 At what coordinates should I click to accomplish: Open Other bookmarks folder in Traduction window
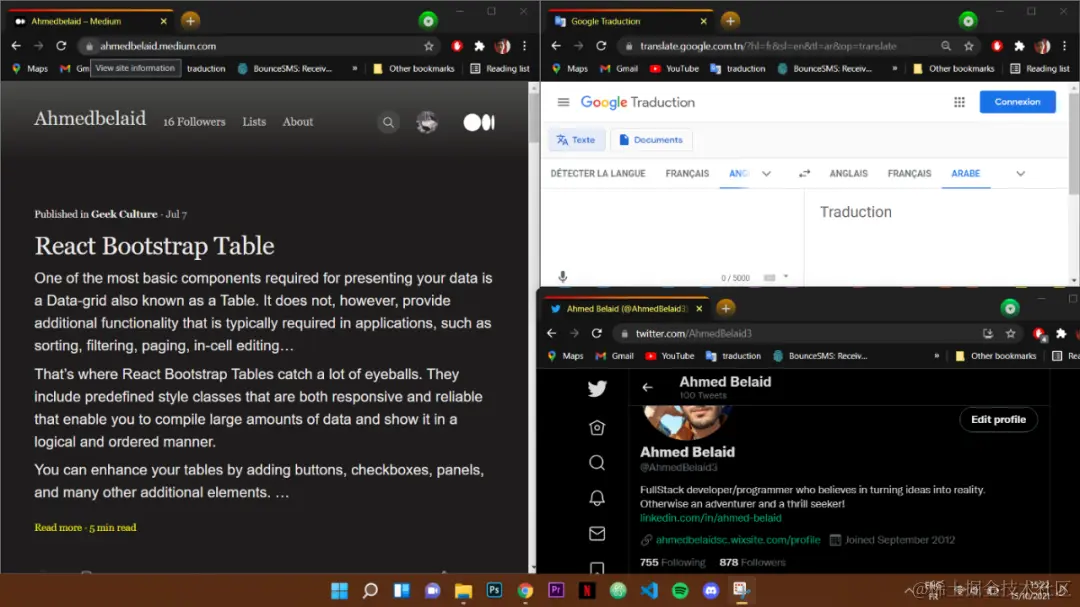[x=954, y=68]
